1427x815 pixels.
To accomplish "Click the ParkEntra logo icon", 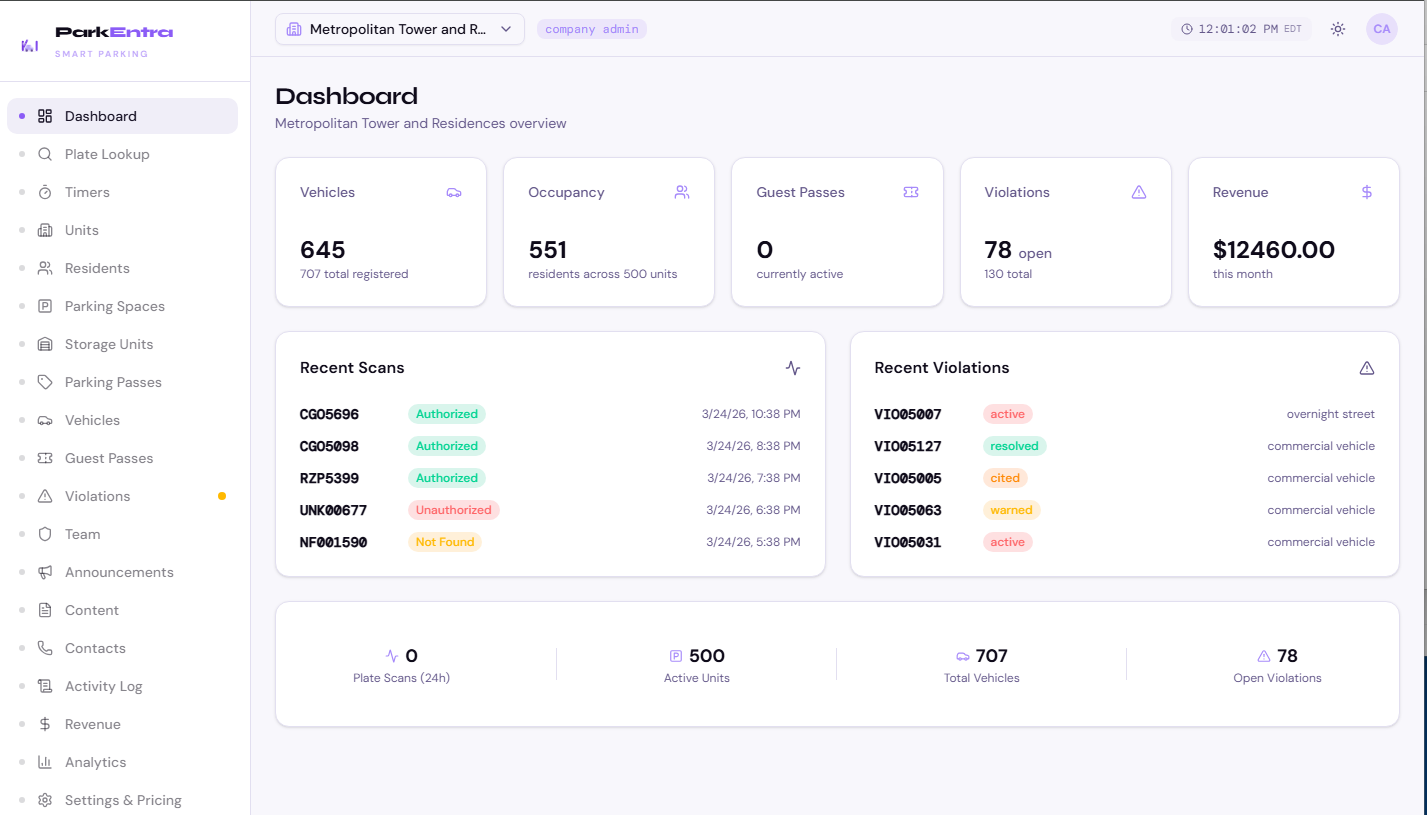I will [30, 45].
